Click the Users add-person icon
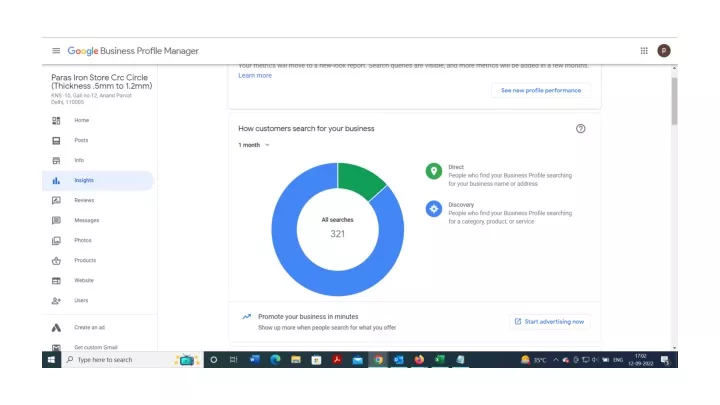Screen dimensions: 720x405 tap(56, 301)
